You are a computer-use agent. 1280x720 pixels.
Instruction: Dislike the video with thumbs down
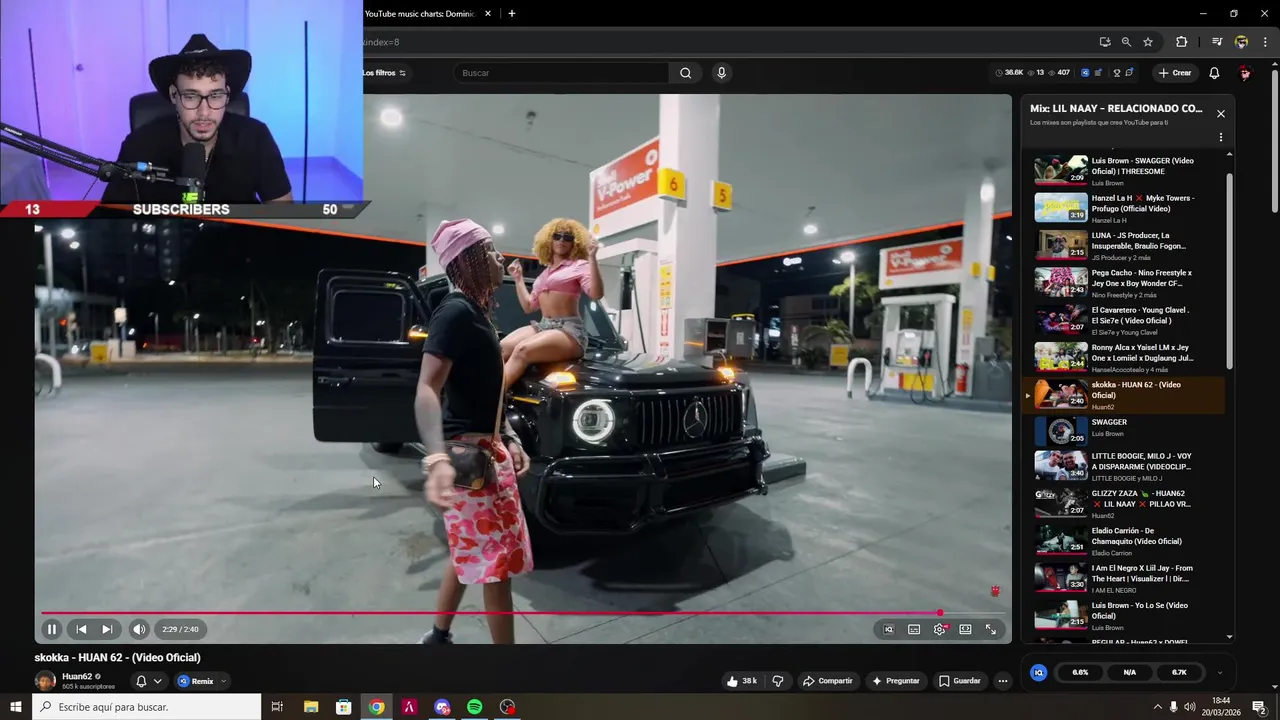(778, 681)
